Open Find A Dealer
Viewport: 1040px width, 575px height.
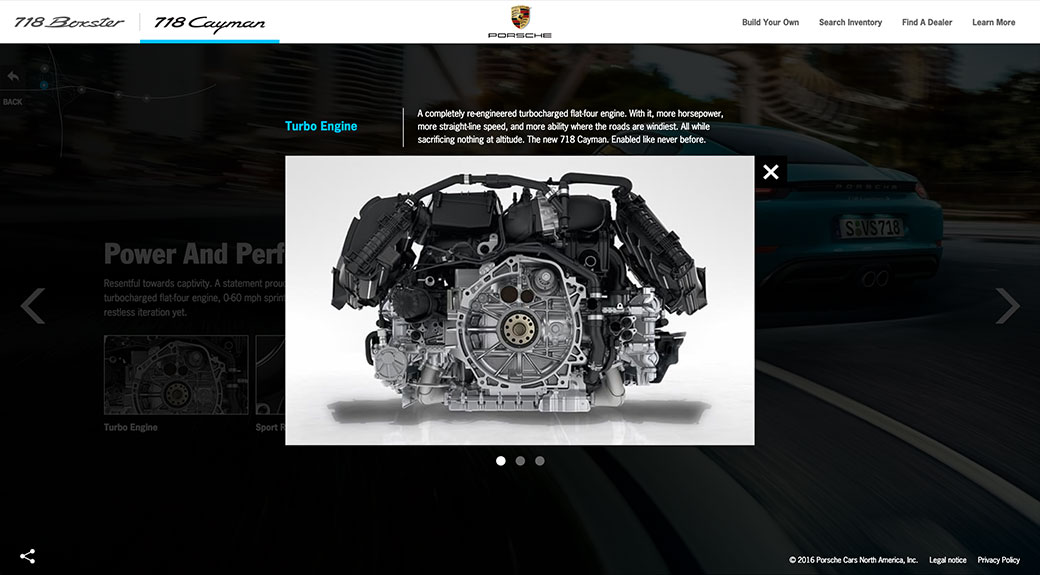(927, 22)
